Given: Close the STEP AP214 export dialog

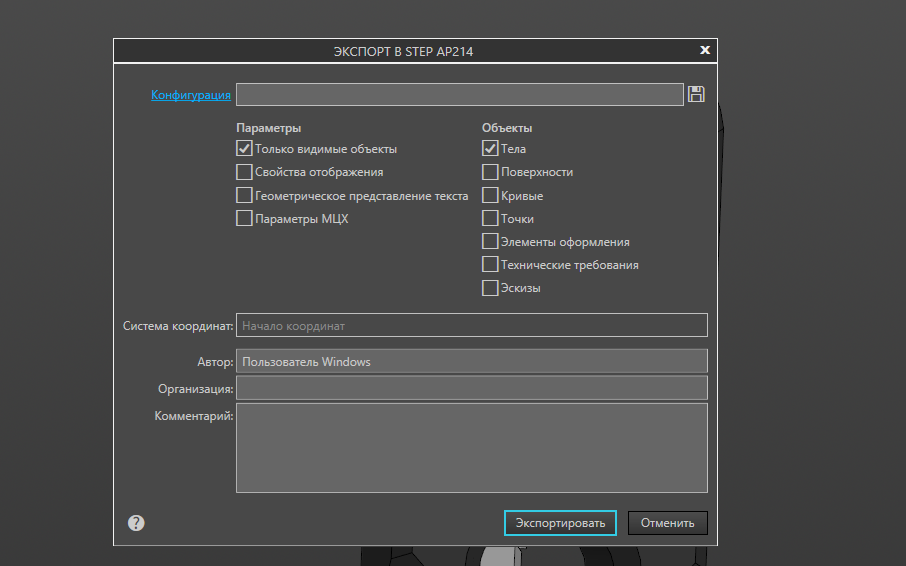Looking at the screenshot, I should click(705, 50).
